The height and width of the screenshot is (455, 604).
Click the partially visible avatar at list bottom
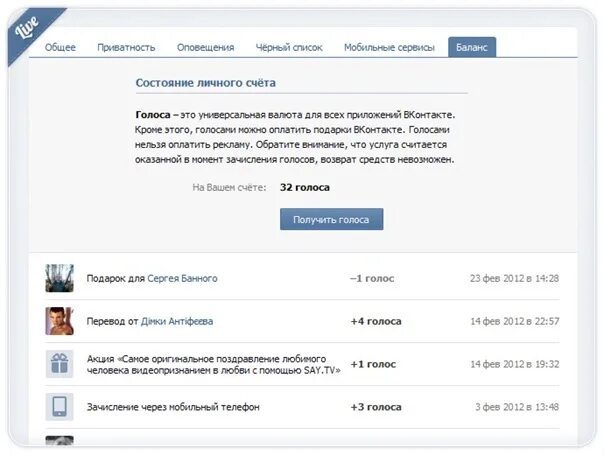point(59,441)
